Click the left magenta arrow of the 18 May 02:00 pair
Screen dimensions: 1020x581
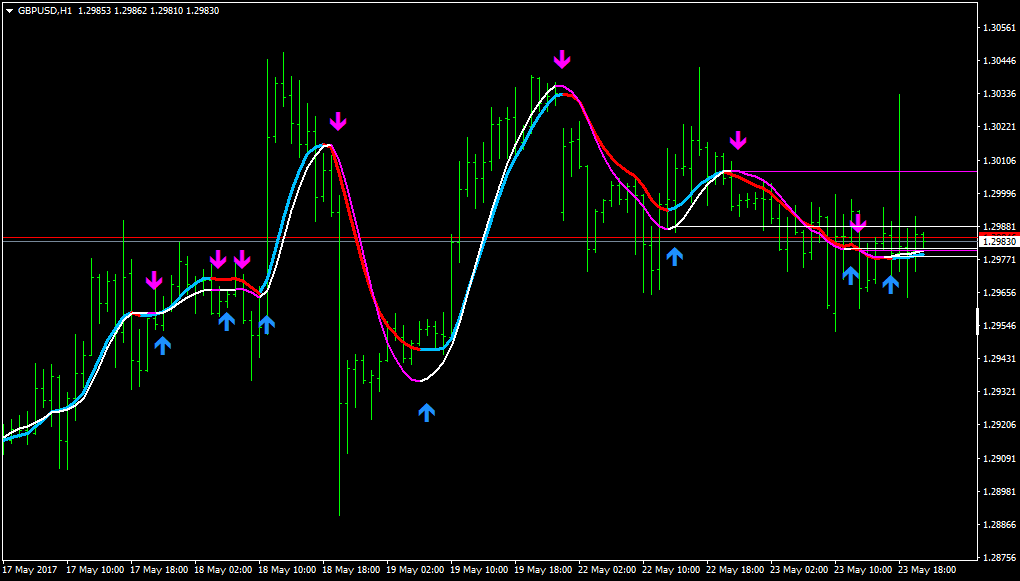(218, 260)
